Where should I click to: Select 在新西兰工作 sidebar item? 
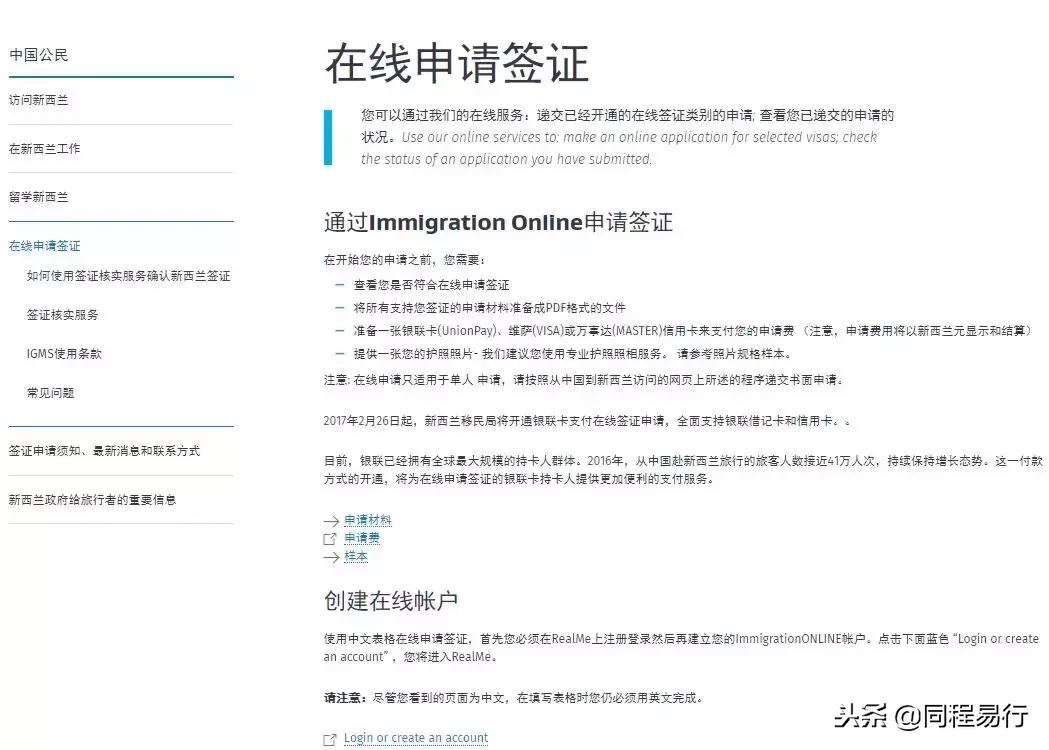pos(44,147)
